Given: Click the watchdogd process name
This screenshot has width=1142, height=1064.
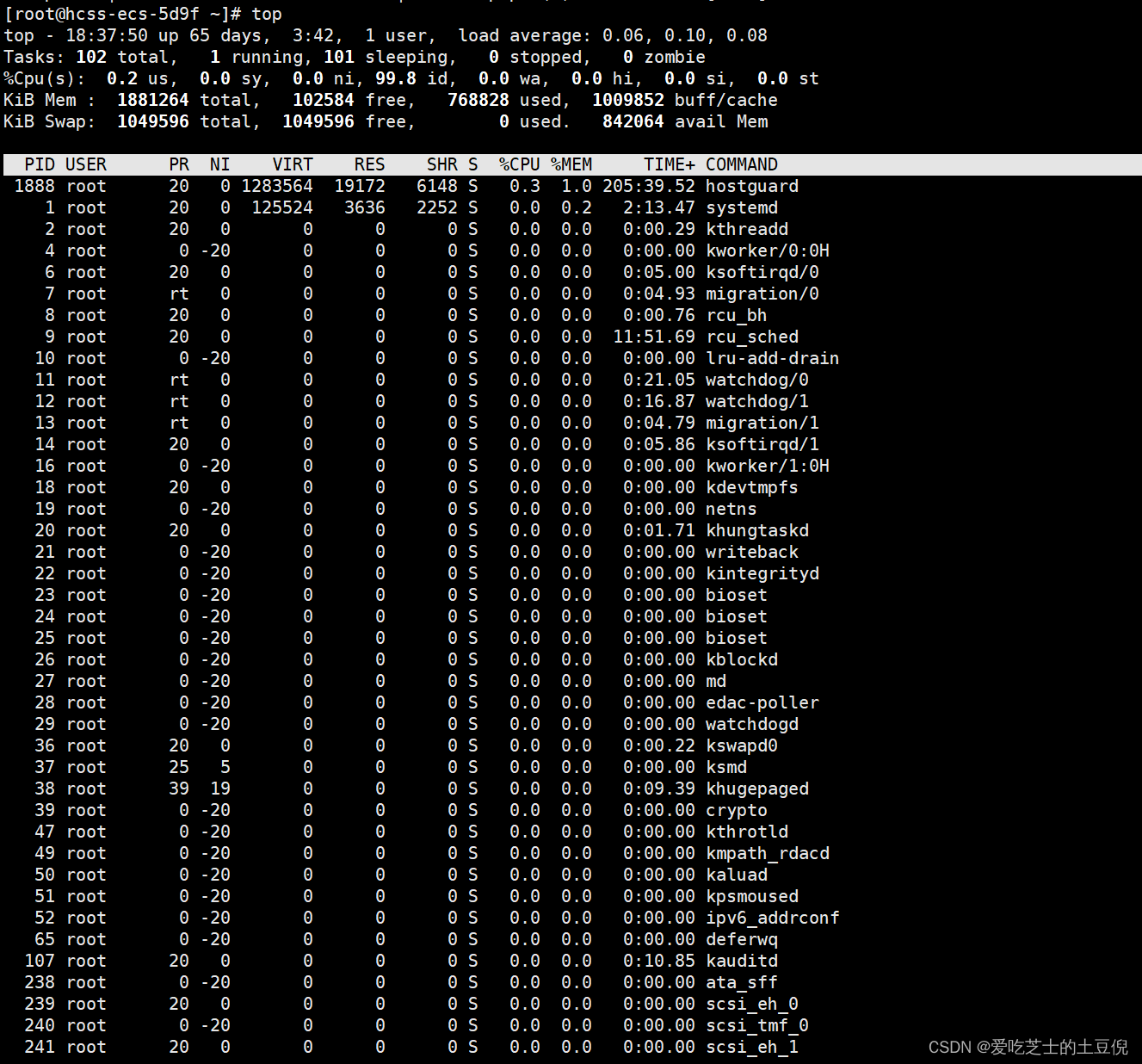Looking at the screenshot, I should click(x=752, y=724).
